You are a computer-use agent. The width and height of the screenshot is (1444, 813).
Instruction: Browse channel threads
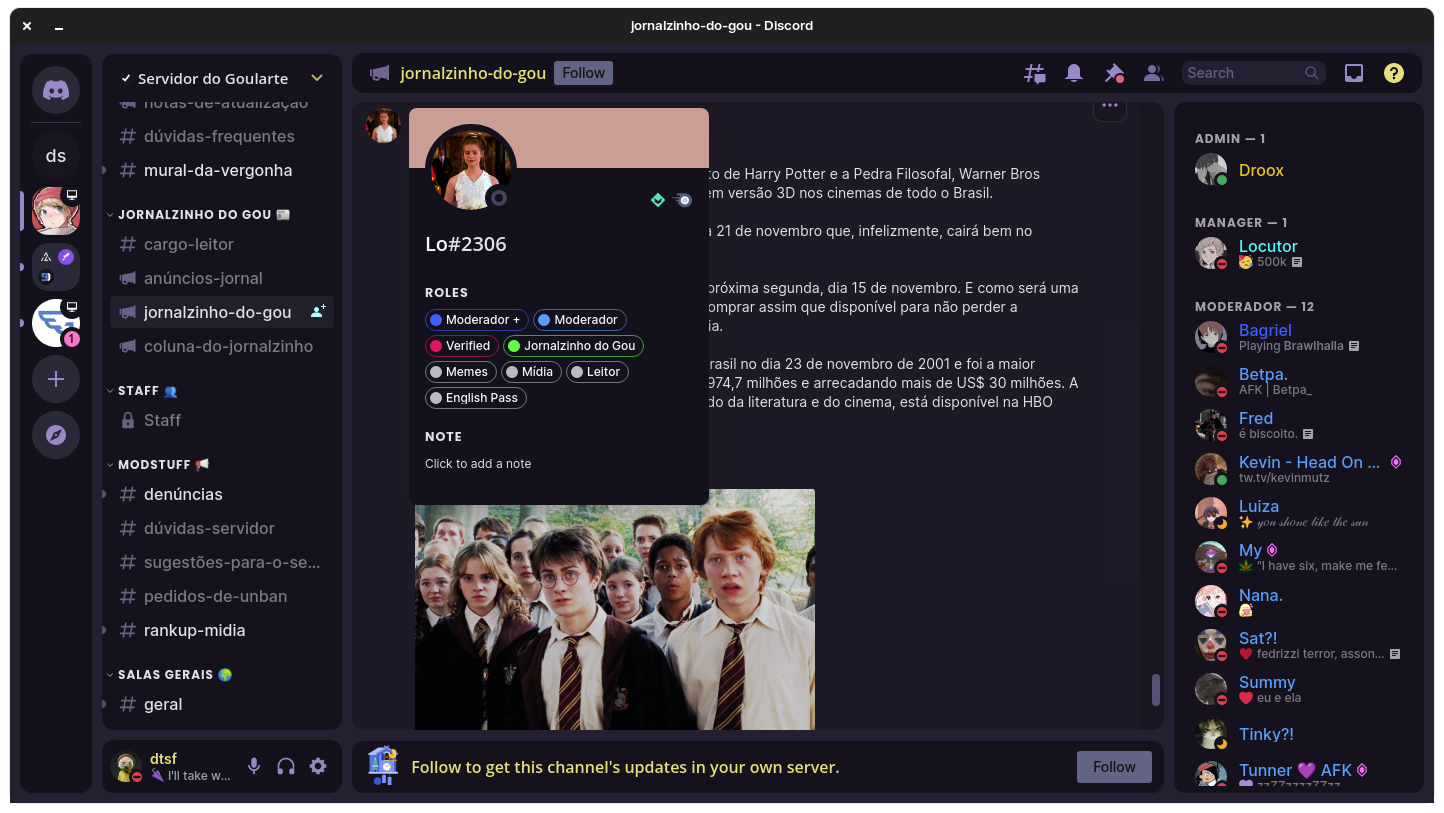[x=1034, y=72]
